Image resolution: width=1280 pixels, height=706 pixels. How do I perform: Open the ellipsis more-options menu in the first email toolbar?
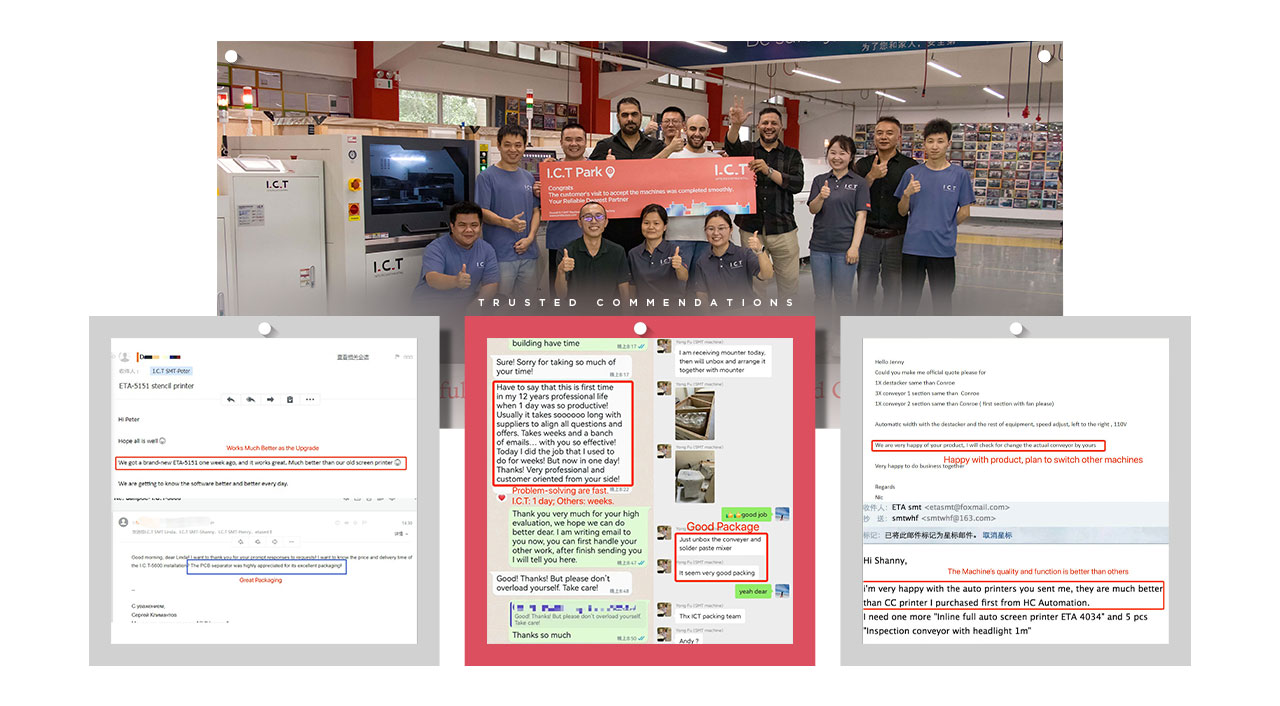tap(309, 399)
